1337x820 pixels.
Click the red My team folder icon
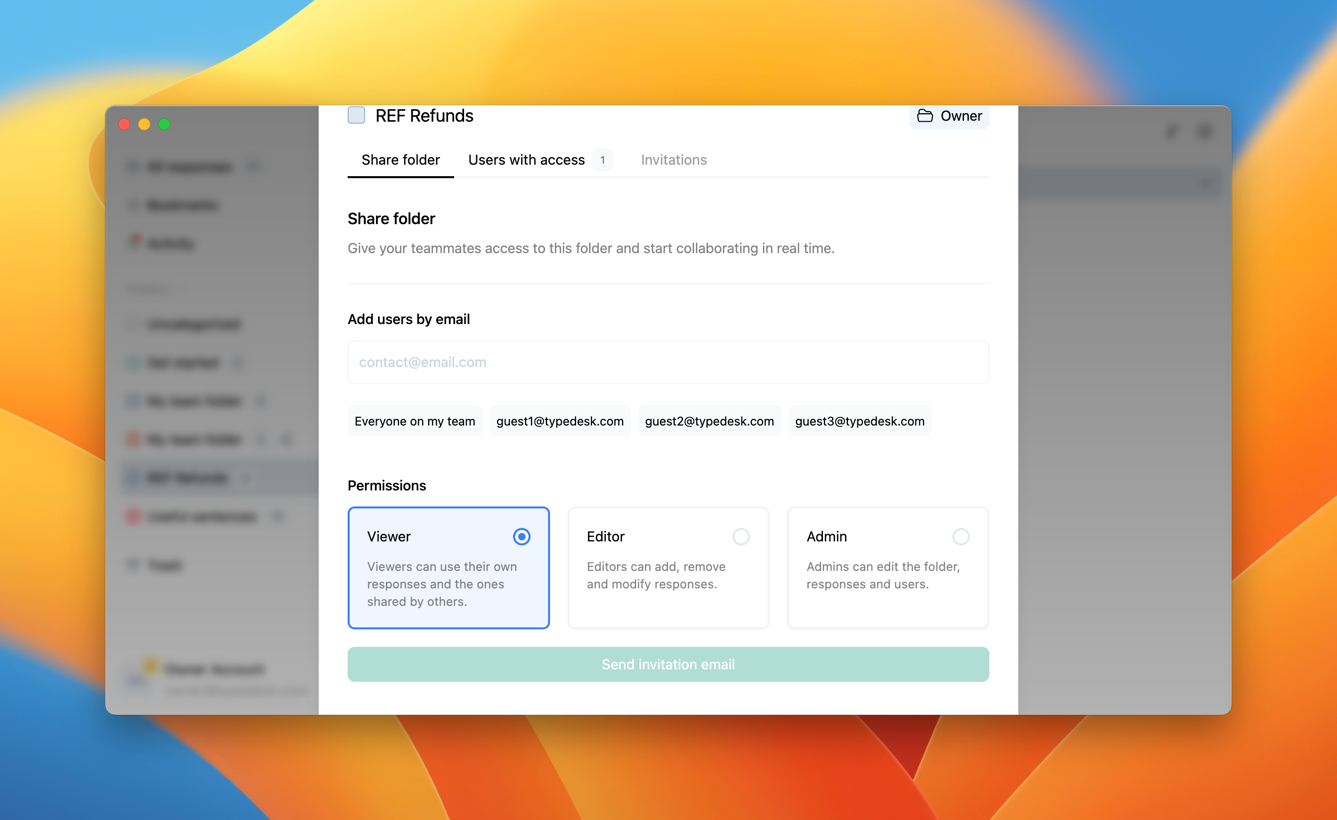point(133,439)
